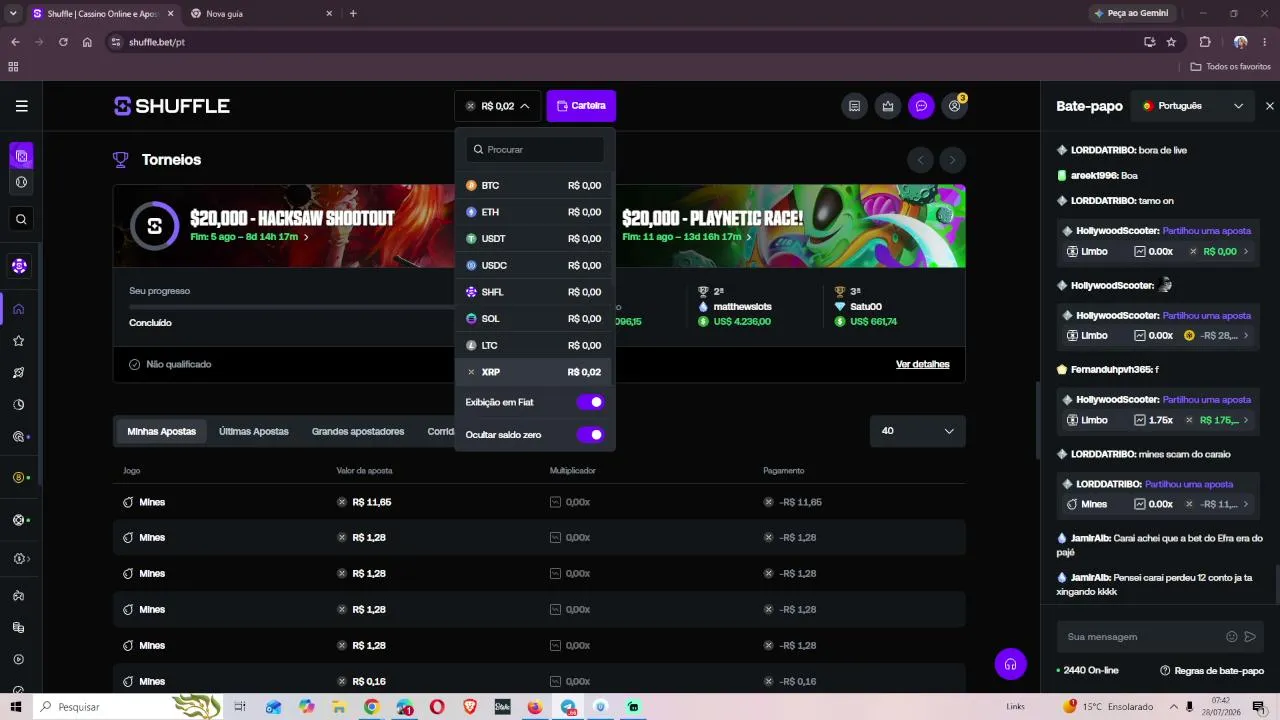Open the 40 rows-per-page dropdown
The width and height of the screenshot is (1280, 720).
(x=918, y=431)
